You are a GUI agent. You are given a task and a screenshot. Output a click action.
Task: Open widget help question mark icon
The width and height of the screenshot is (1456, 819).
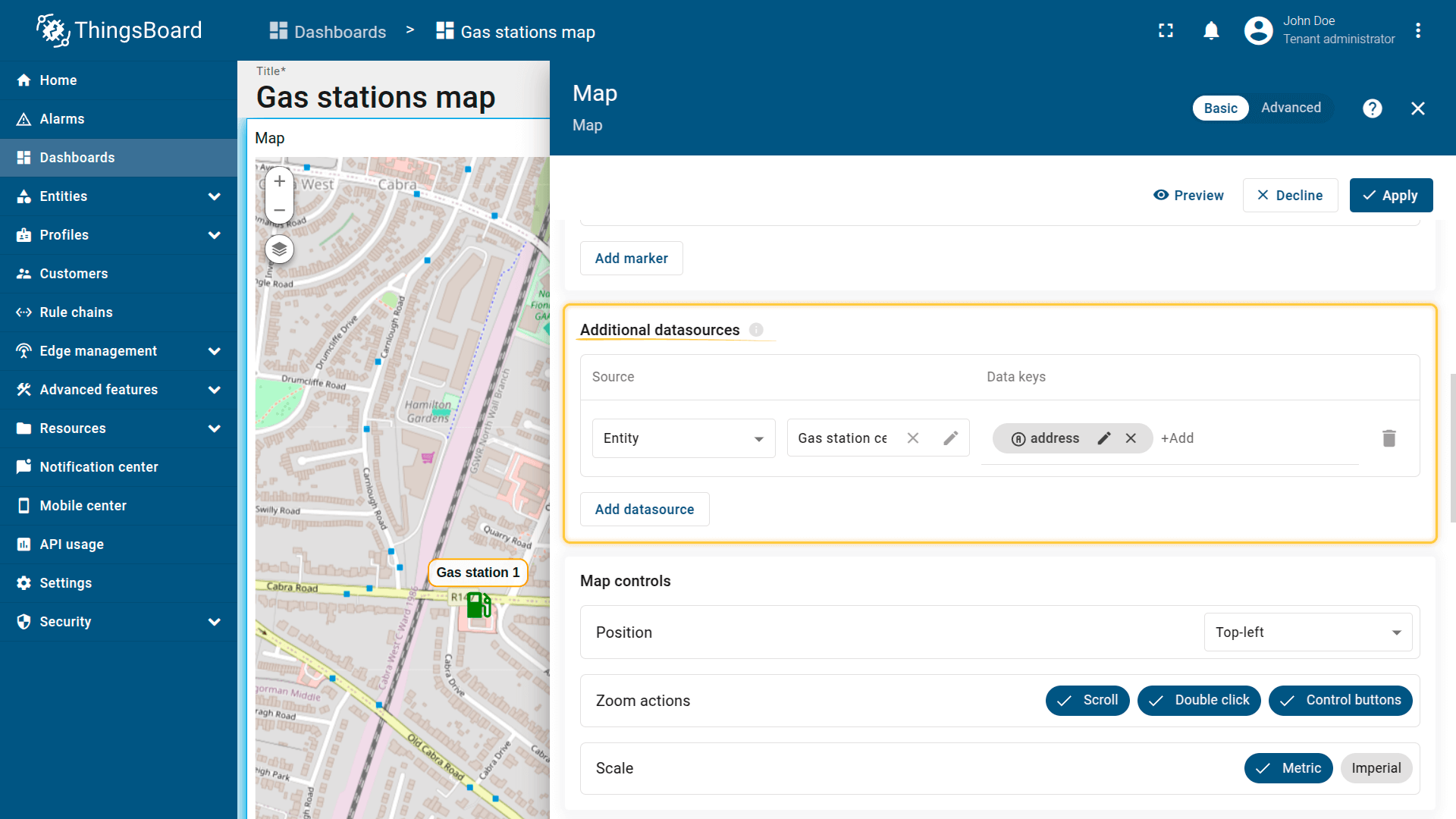1372,108
